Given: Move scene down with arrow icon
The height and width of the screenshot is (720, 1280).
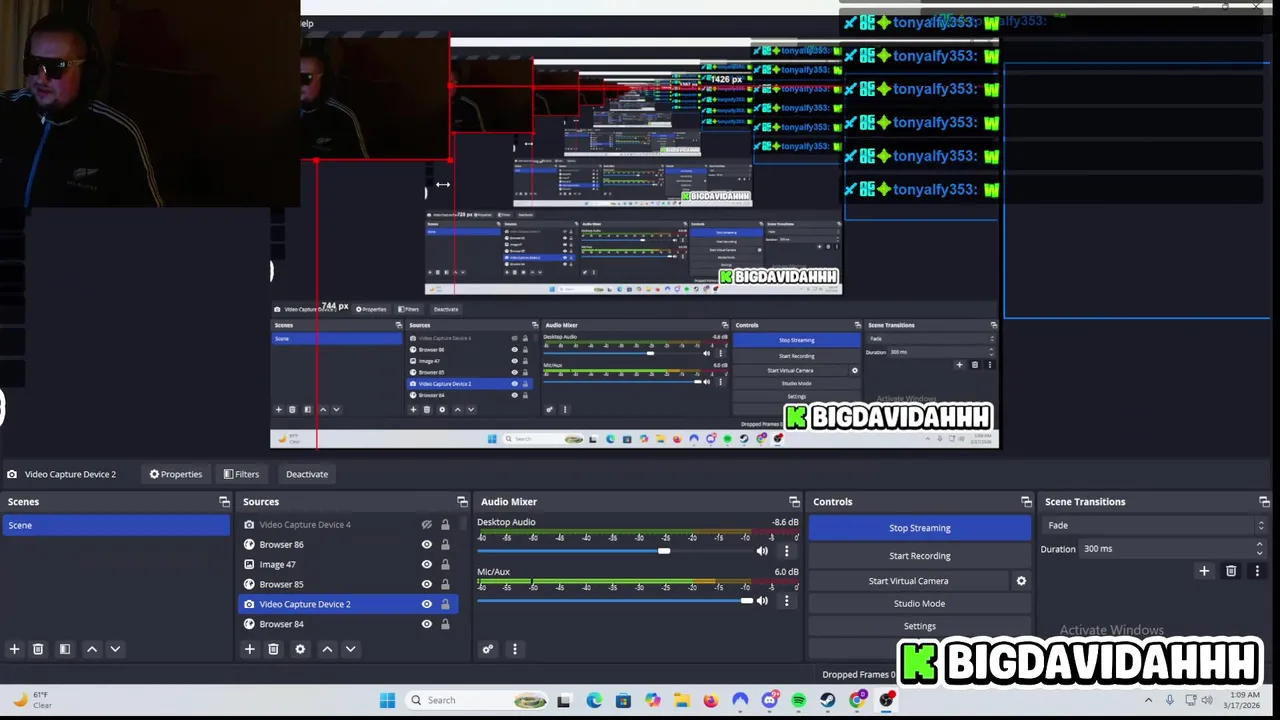Looking at the screenshot, I should click(115, 649).
